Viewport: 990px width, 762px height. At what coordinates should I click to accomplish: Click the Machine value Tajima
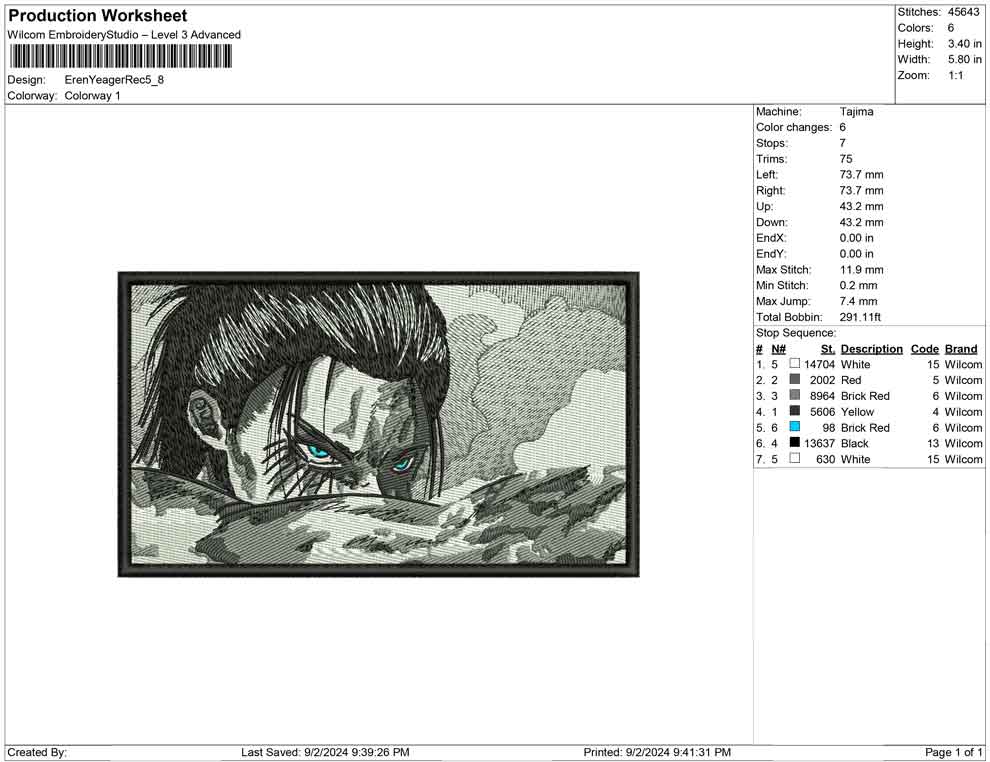(857, 111)
